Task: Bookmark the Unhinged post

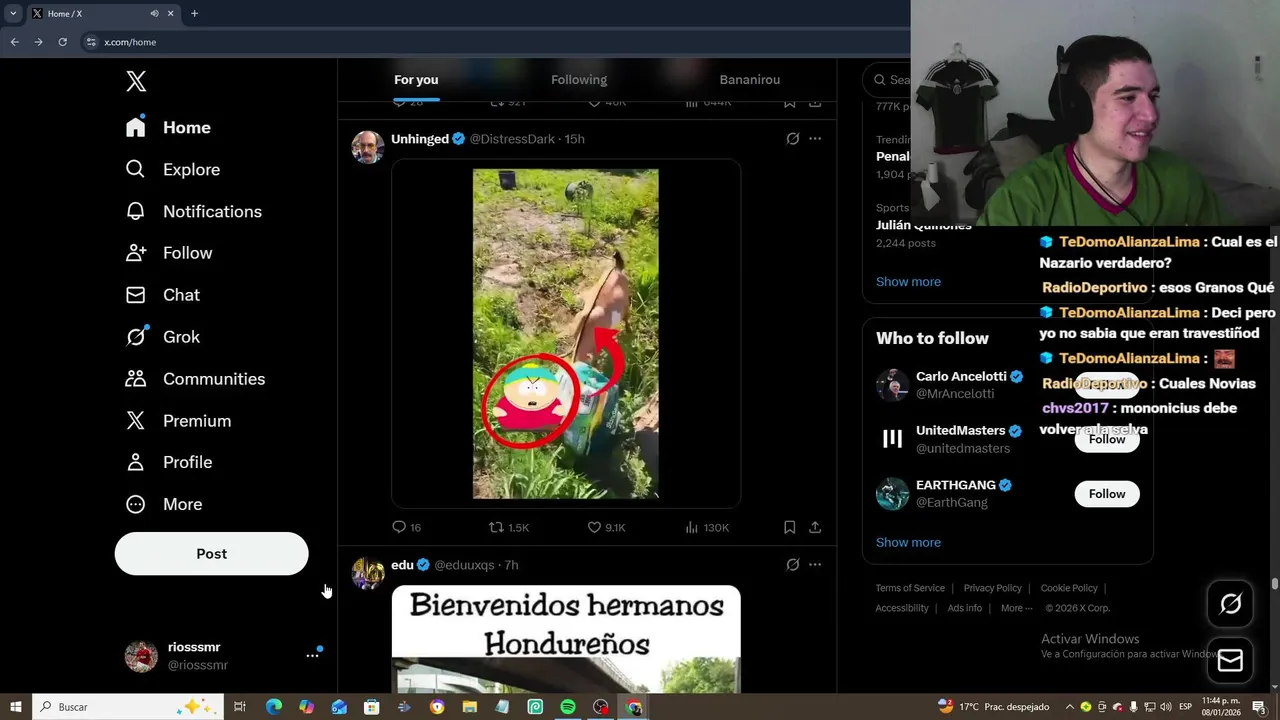Action: pos(789,527)
